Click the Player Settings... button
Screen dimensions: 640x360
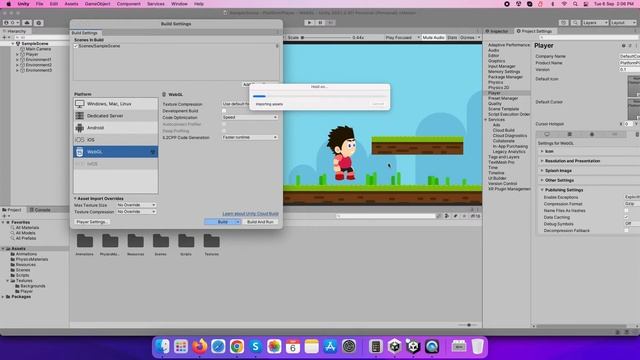pos(92,222)
